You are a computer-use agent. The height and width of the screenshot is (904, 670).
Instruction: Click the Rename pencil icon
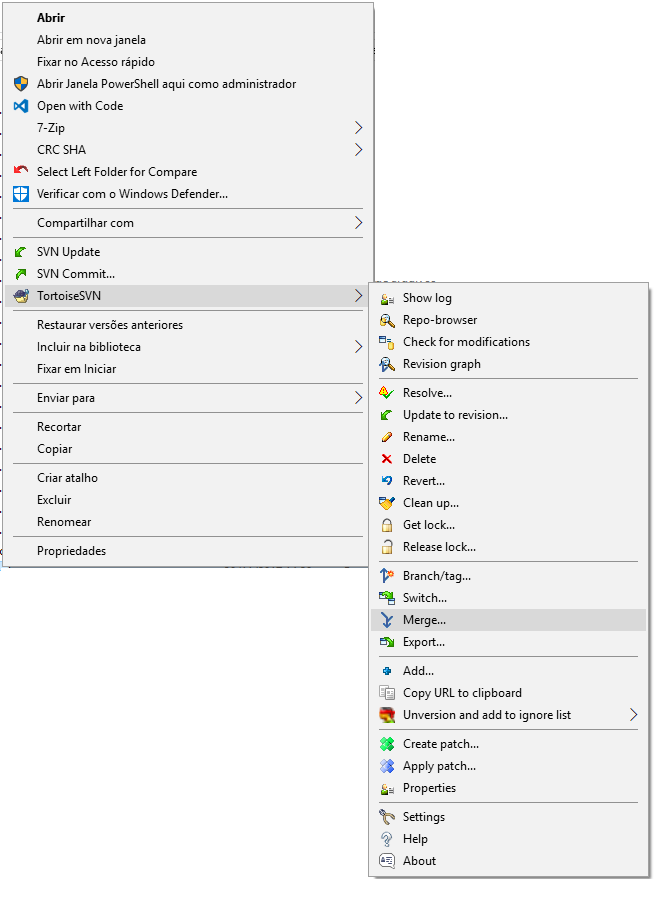point(387,437)
